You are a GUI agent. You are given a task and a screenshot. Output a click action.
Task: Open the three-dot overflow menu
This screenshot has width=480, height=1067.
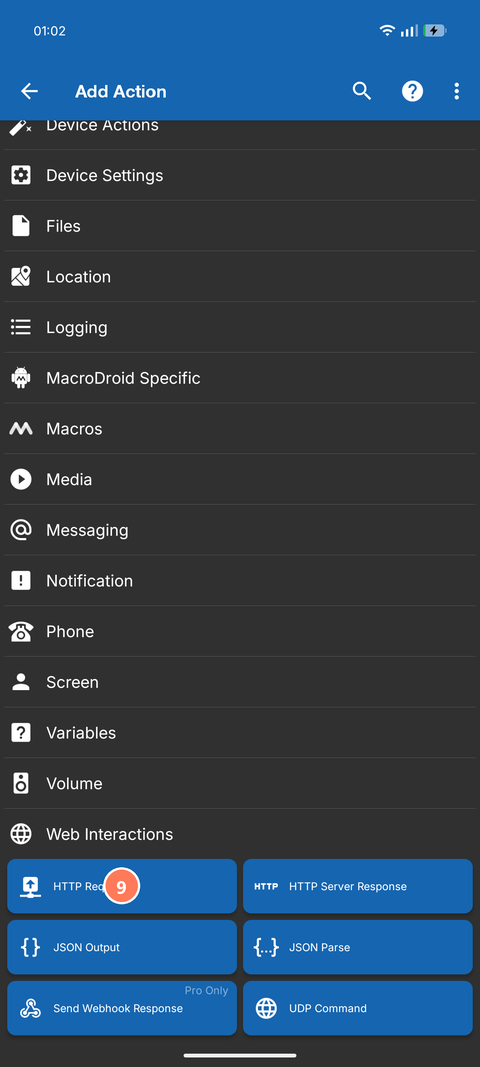pos(456,91)
